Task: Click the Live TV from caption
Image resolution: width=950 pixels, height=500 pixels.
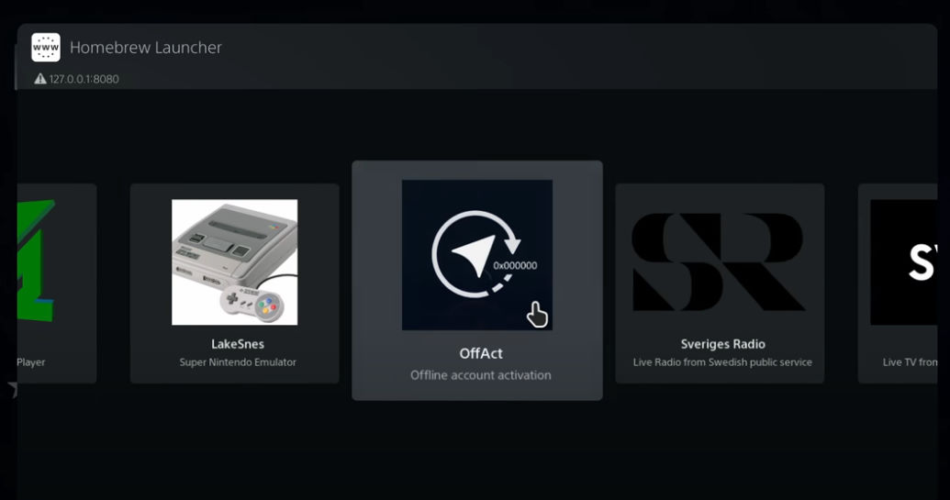Action: tap(910, 362)
